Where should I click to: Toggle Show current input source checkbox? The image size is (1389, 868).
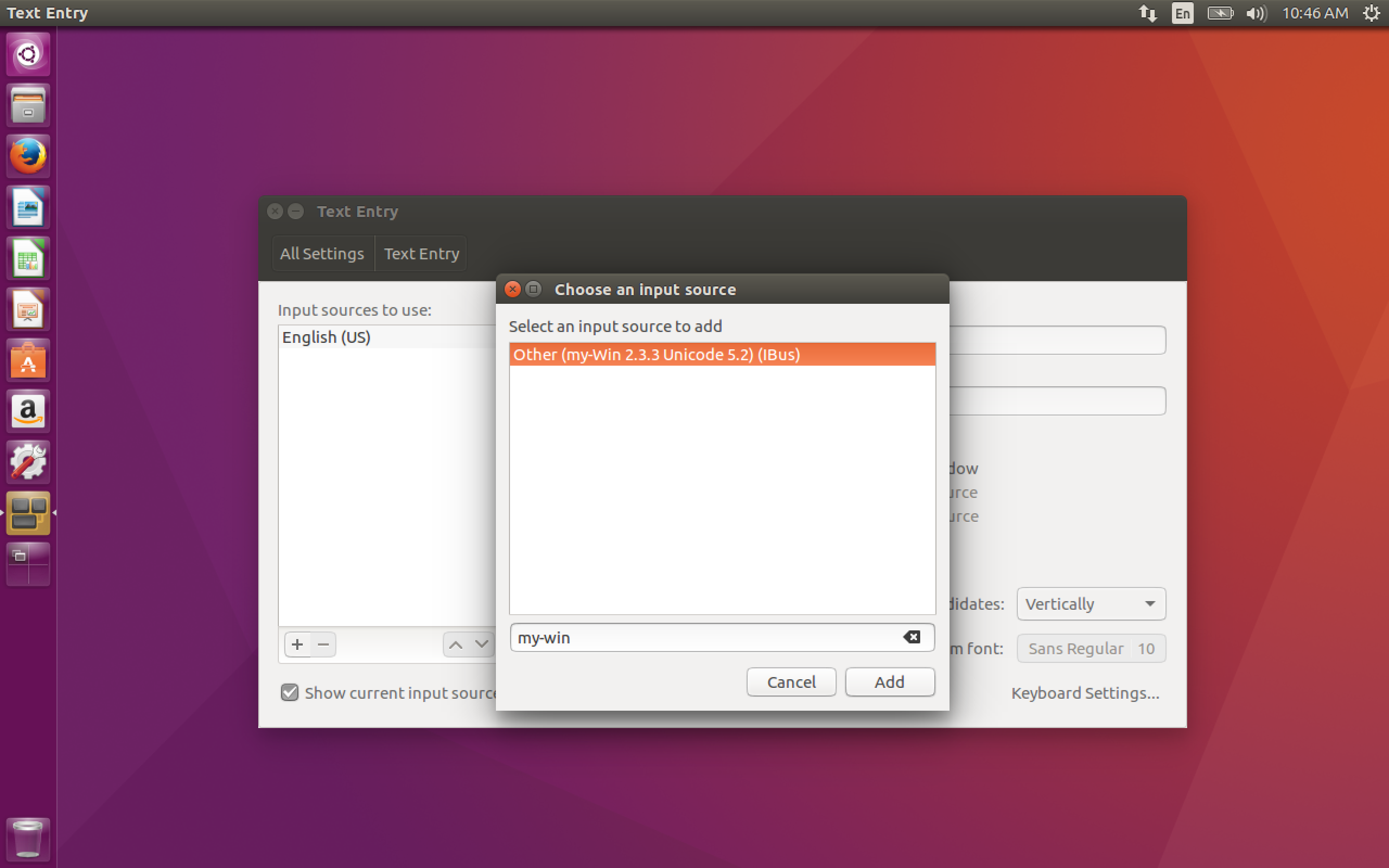[x=290, y=692]
